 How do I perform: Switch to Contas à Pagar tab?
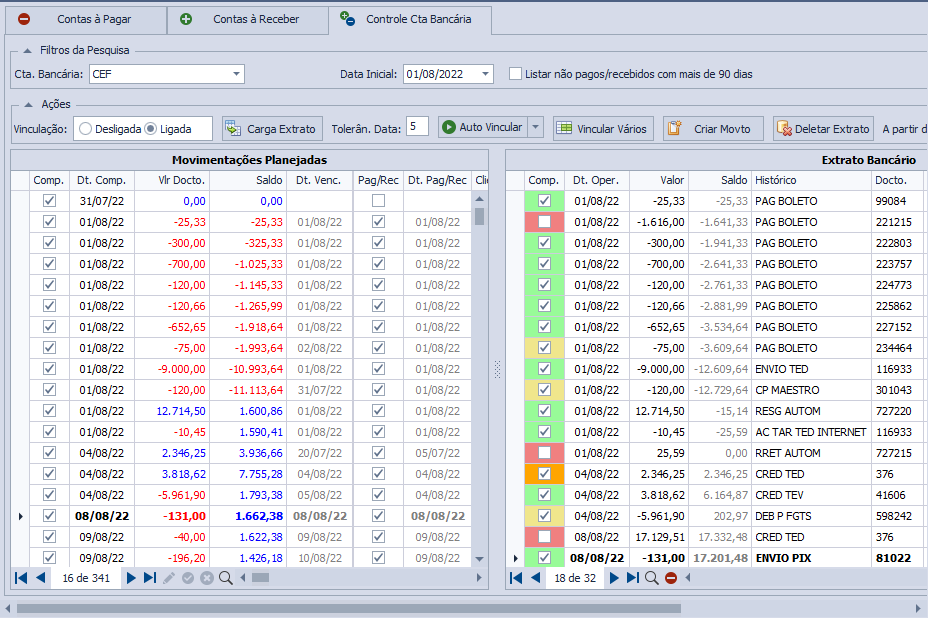click(86, 20)
